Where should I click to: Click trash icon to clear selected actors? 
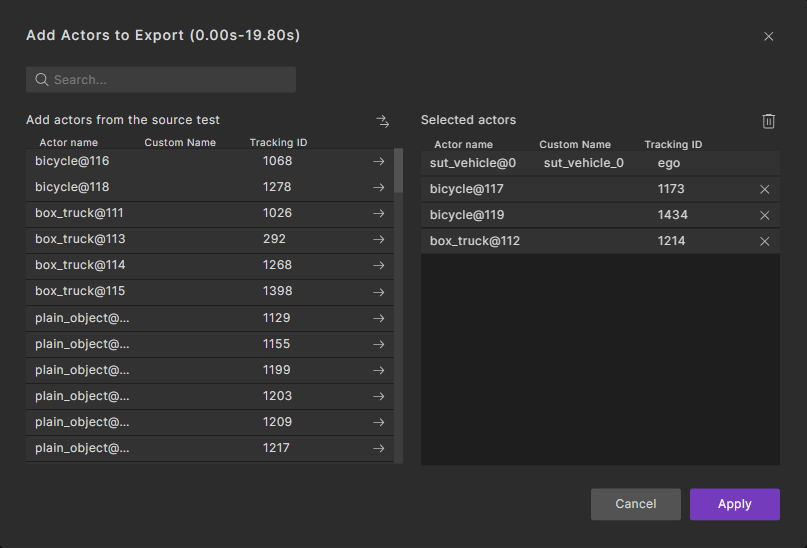pyautogui.click(x=768, y=121)
